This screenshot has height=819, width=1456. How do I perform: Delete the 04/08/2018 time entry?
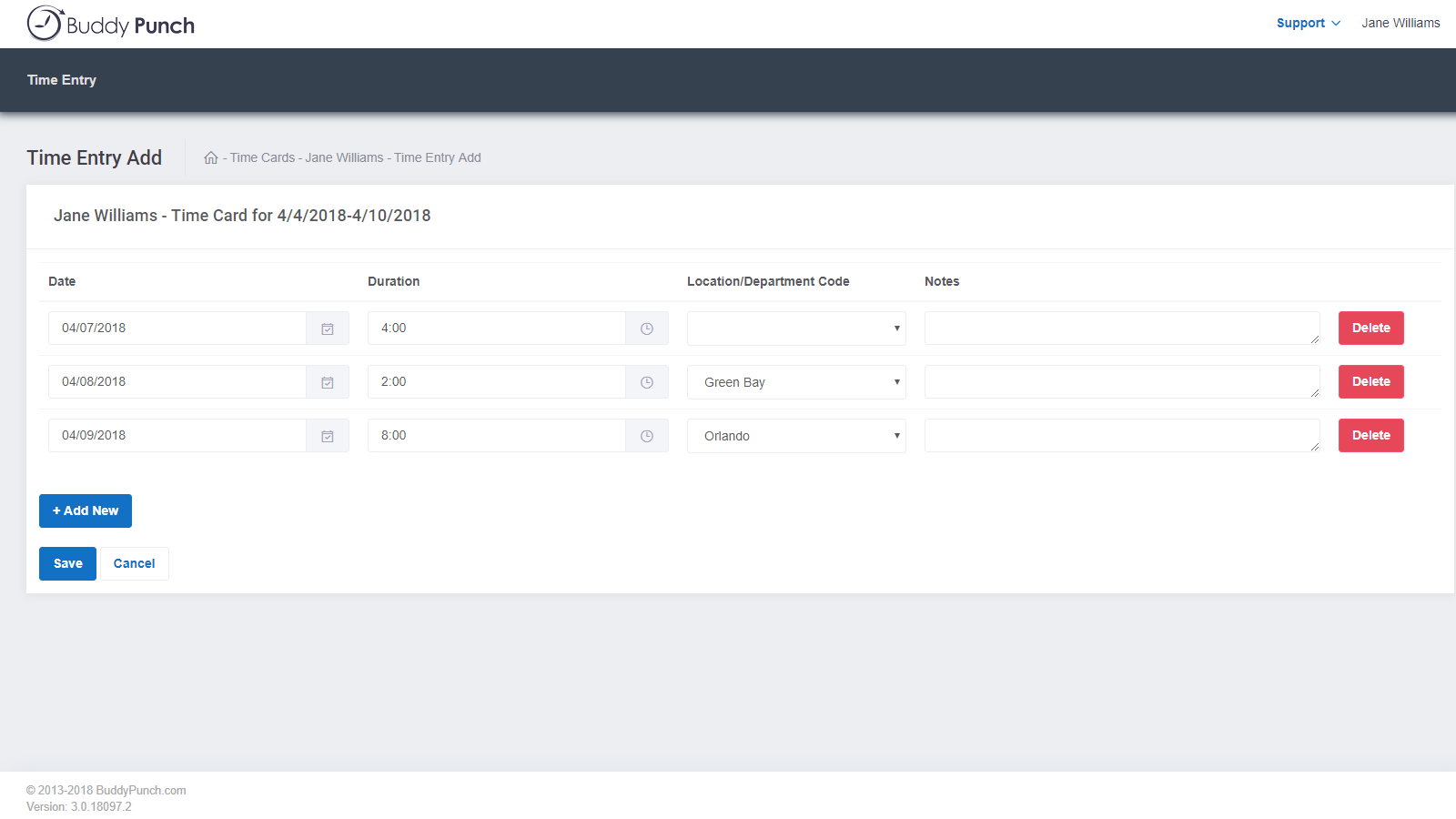pyautogui.click(x=1370, y=381)
